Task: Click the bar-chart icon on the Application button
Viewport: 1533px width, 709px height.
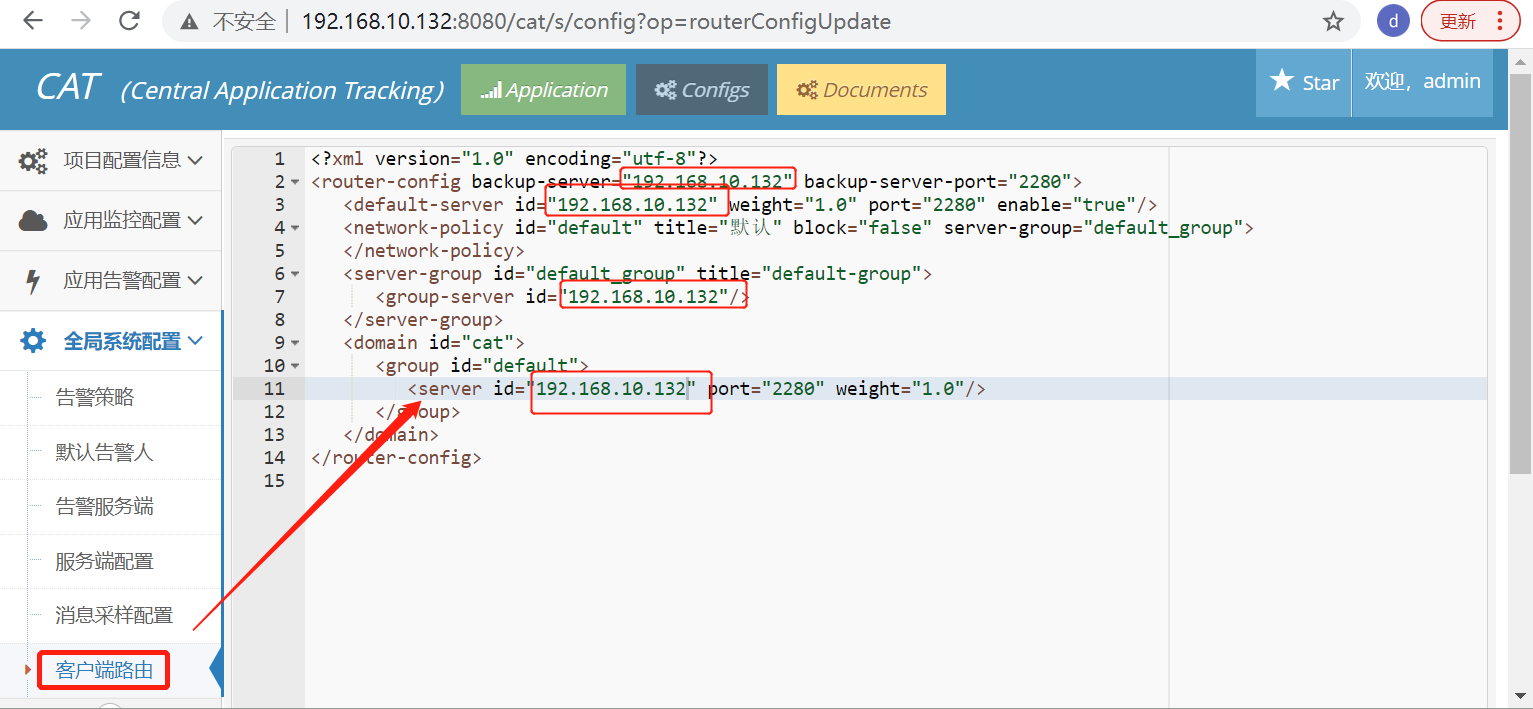Action: (489, 89)
